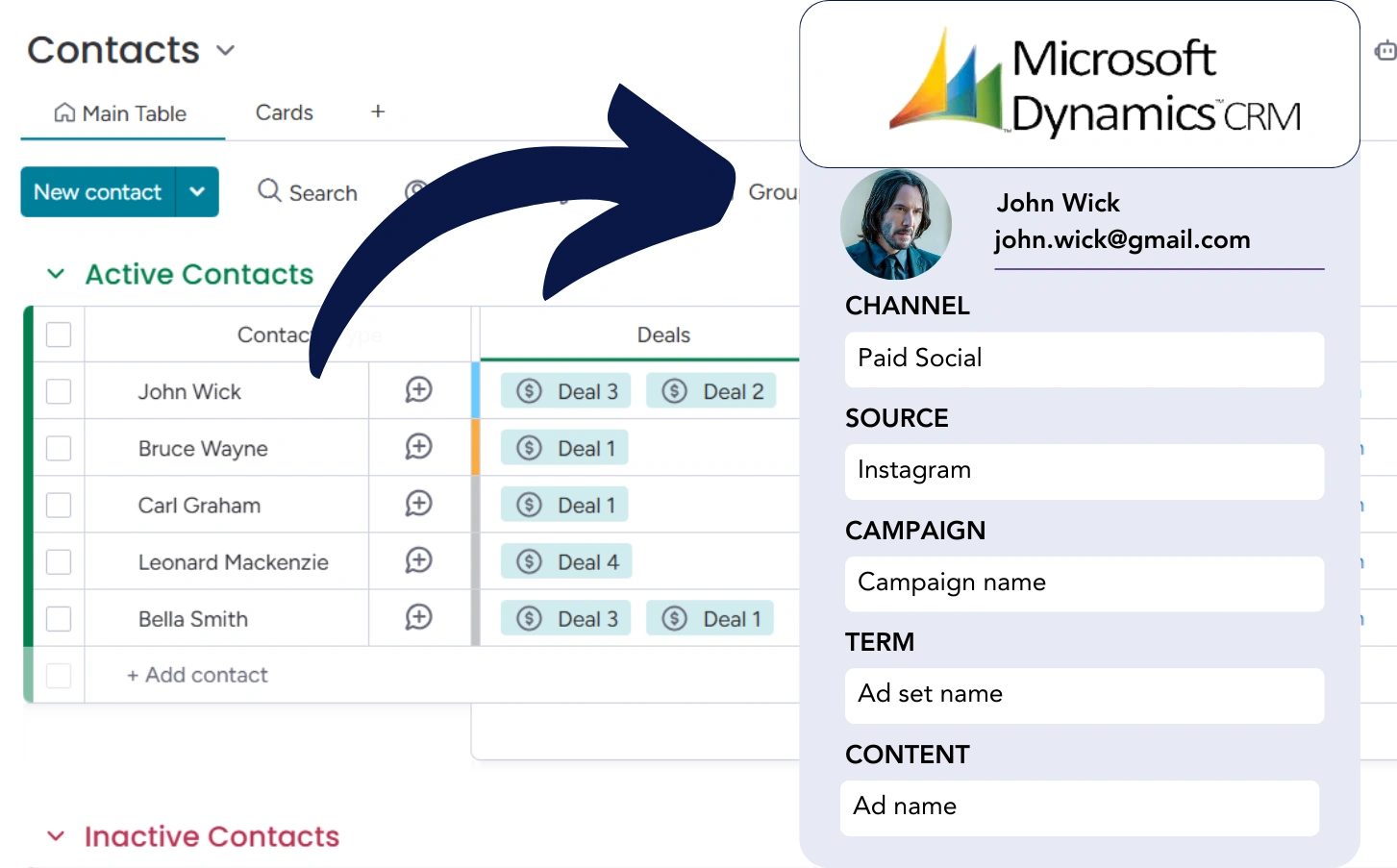Open Deal 2 chip in John Wick row
This screenshot has width=1397, height=868.
(x=711, y=390)
